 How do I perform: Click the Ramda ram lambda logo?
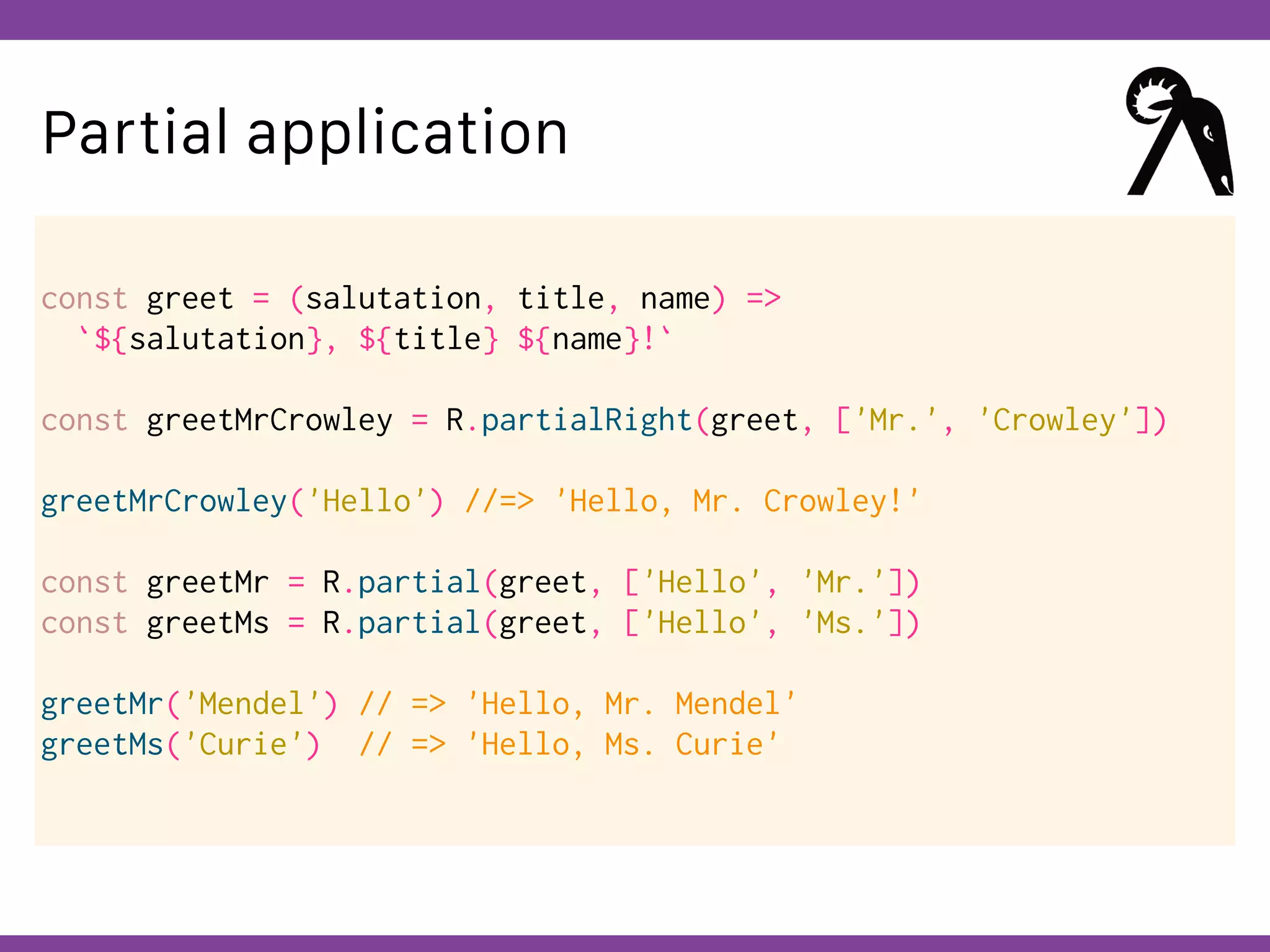pyautogui.click(x=1179, y=132)
